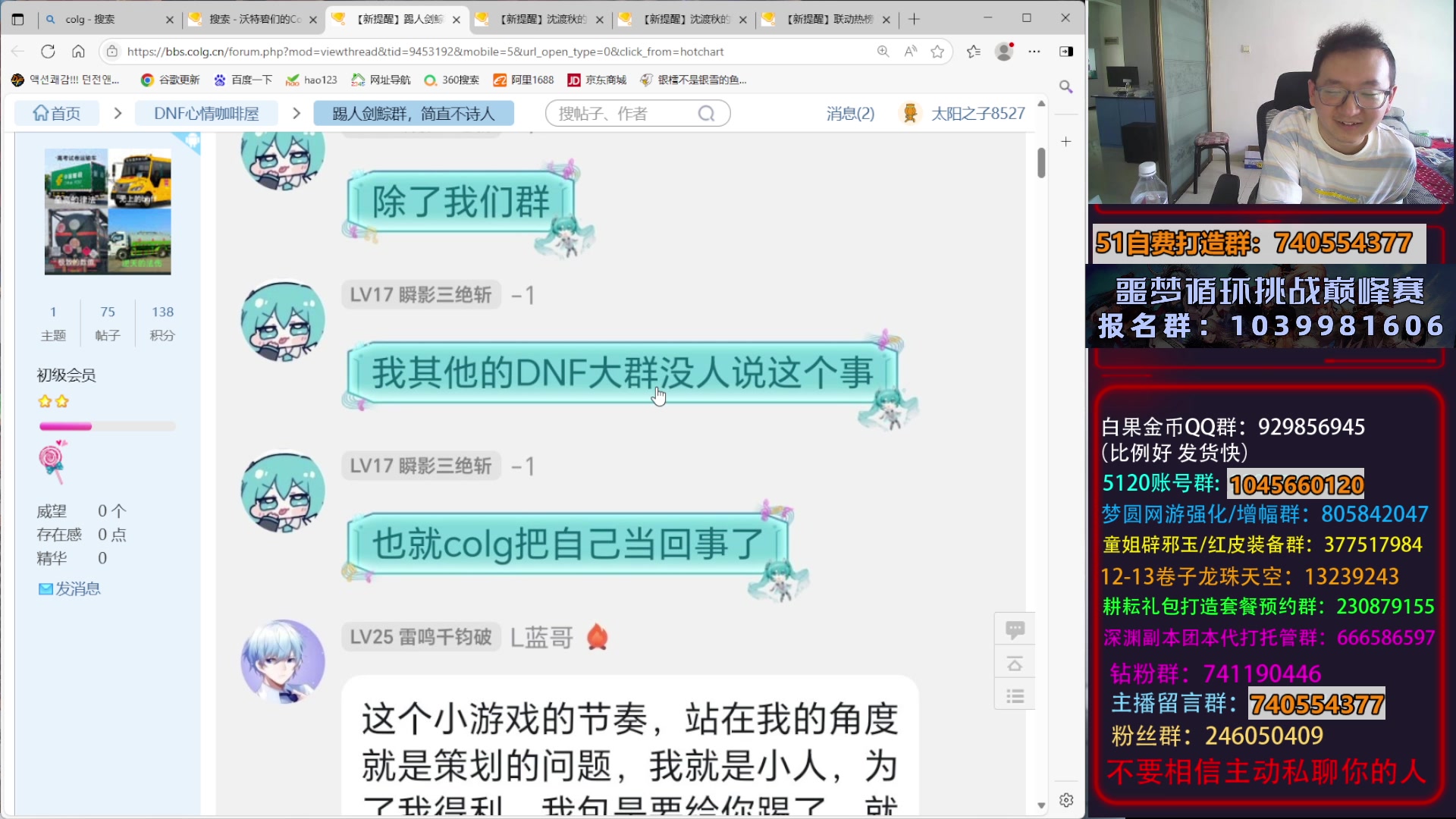Click the 액션쾌감 bookmark
1456x819 pixels.
click(x=65, y=80)
